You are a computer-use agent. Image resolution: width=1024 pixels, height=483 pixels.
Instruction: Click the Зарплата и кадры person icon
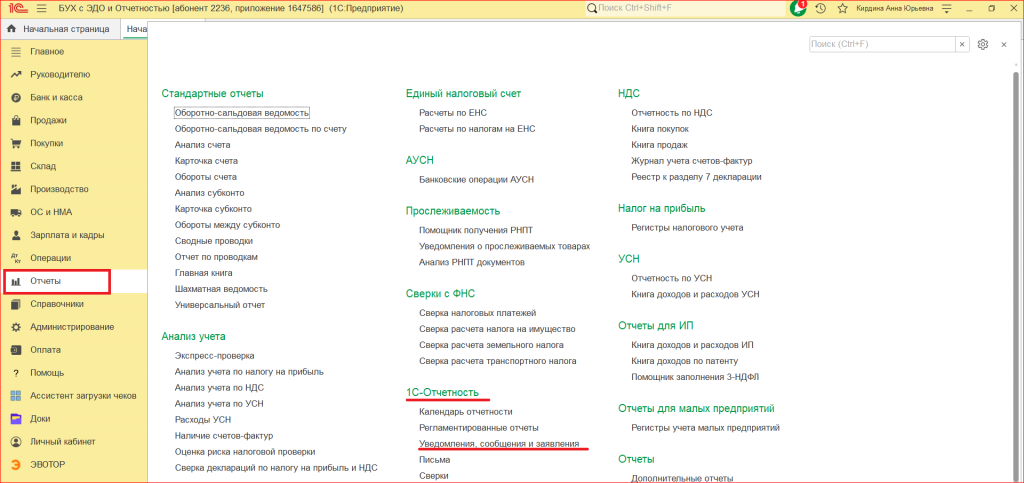click(x=16, y=235)
